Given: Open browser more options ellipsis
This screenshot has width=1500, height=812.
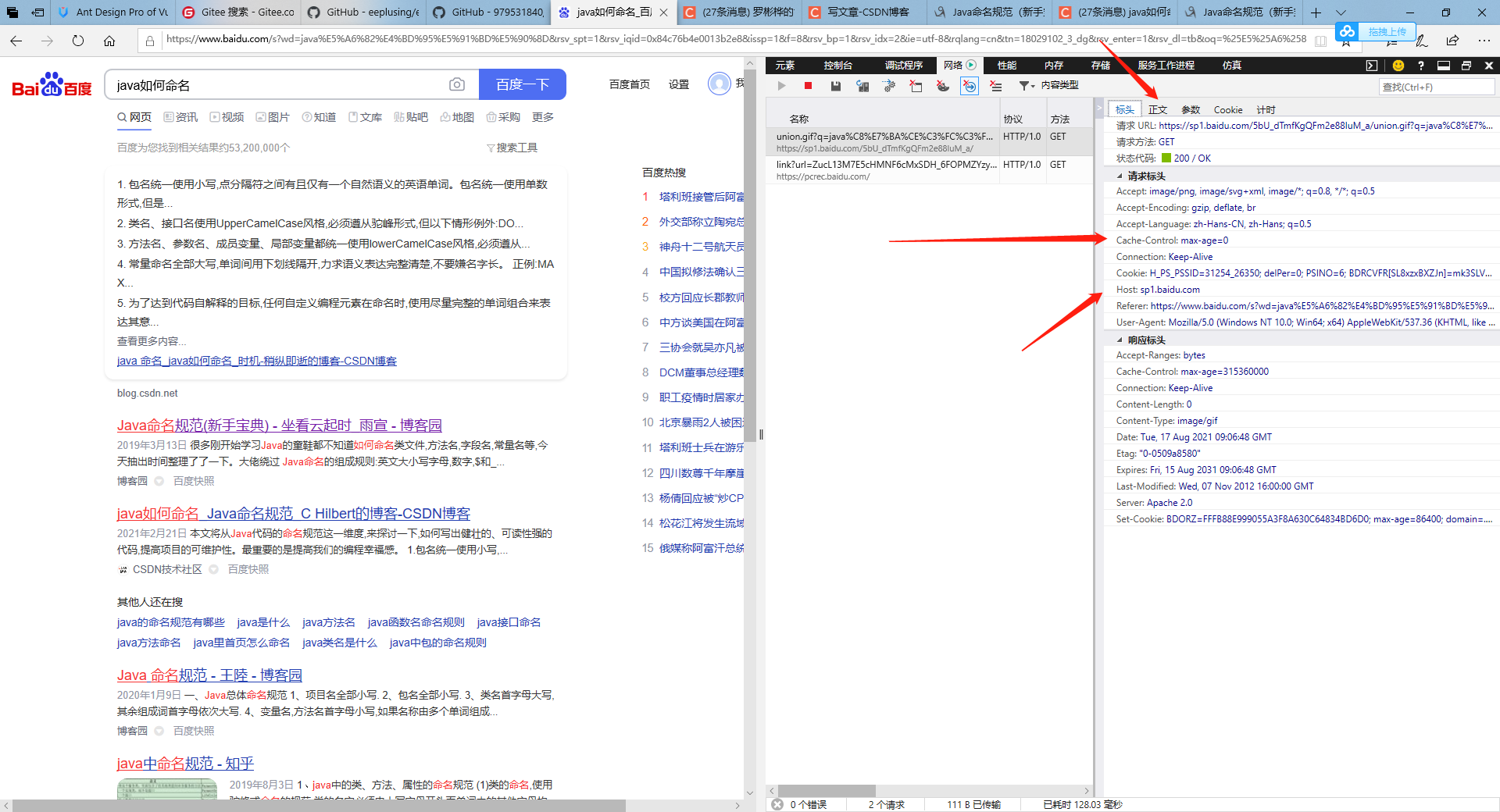Looking at the screenshot, I should [x=1484, y=41].
